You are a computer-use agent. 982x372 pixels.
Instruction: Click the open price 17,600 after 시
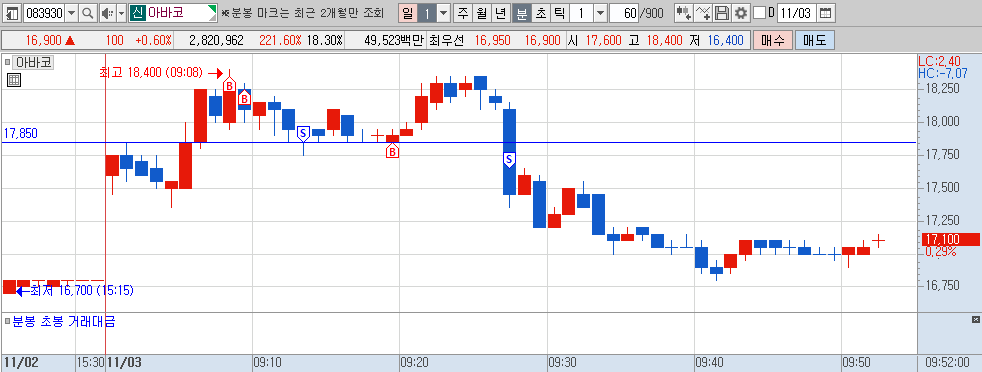(604, 41)
